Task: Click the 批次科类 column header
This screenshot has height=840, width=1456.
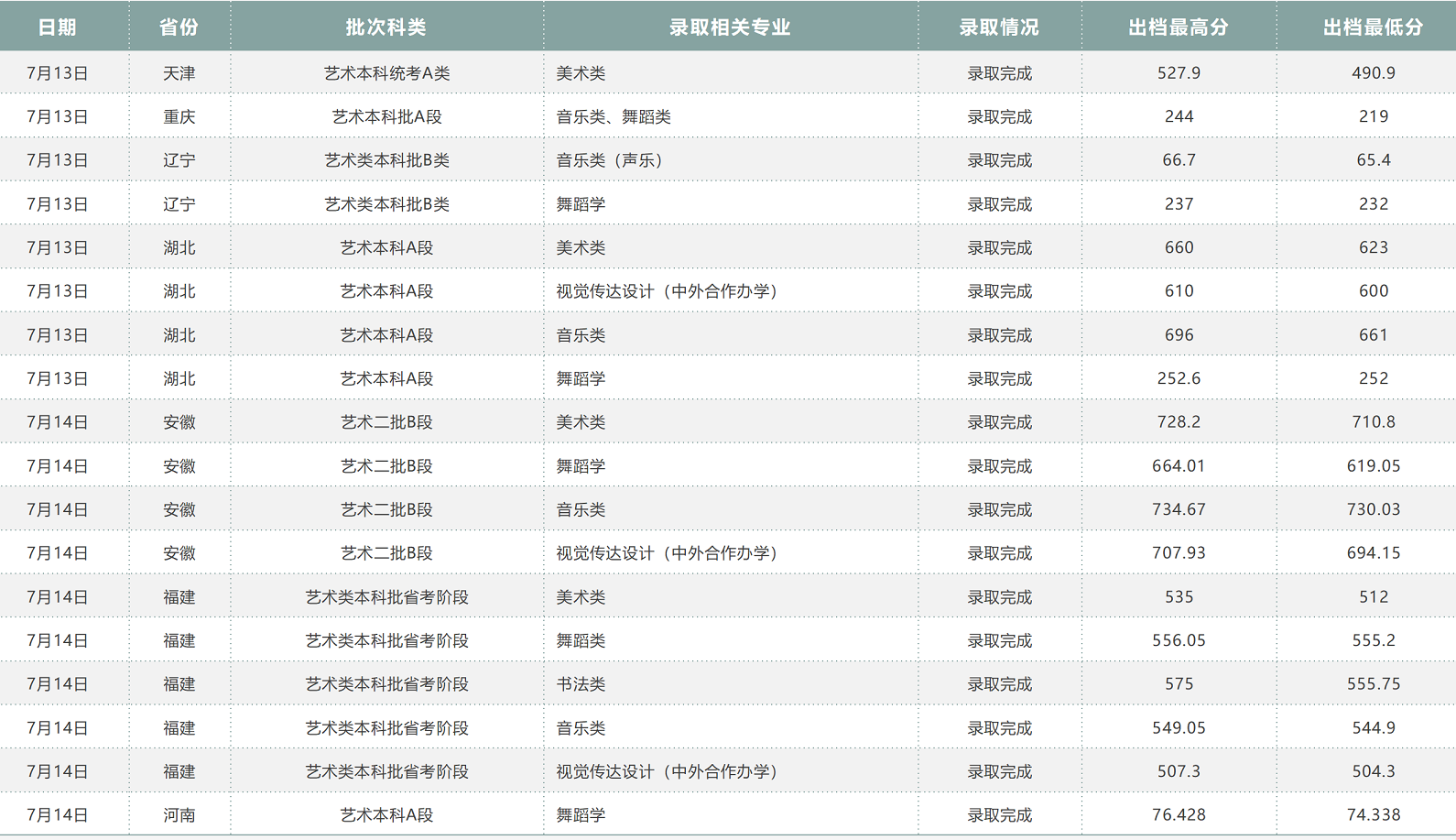Action: click(x=386, y=27)
